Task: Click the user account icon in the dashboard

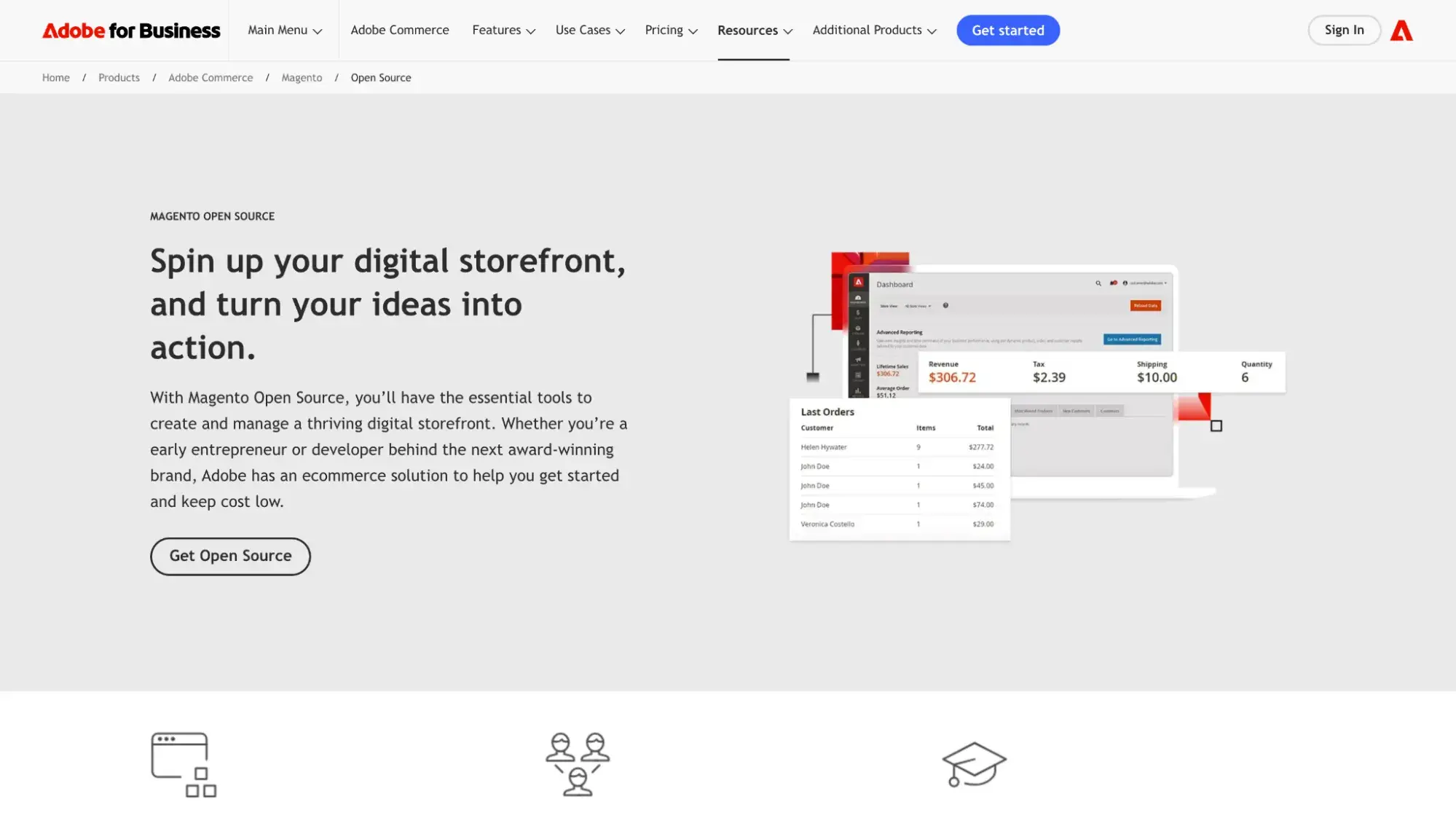Action: pyautogui.click(x=1125, y=283)
